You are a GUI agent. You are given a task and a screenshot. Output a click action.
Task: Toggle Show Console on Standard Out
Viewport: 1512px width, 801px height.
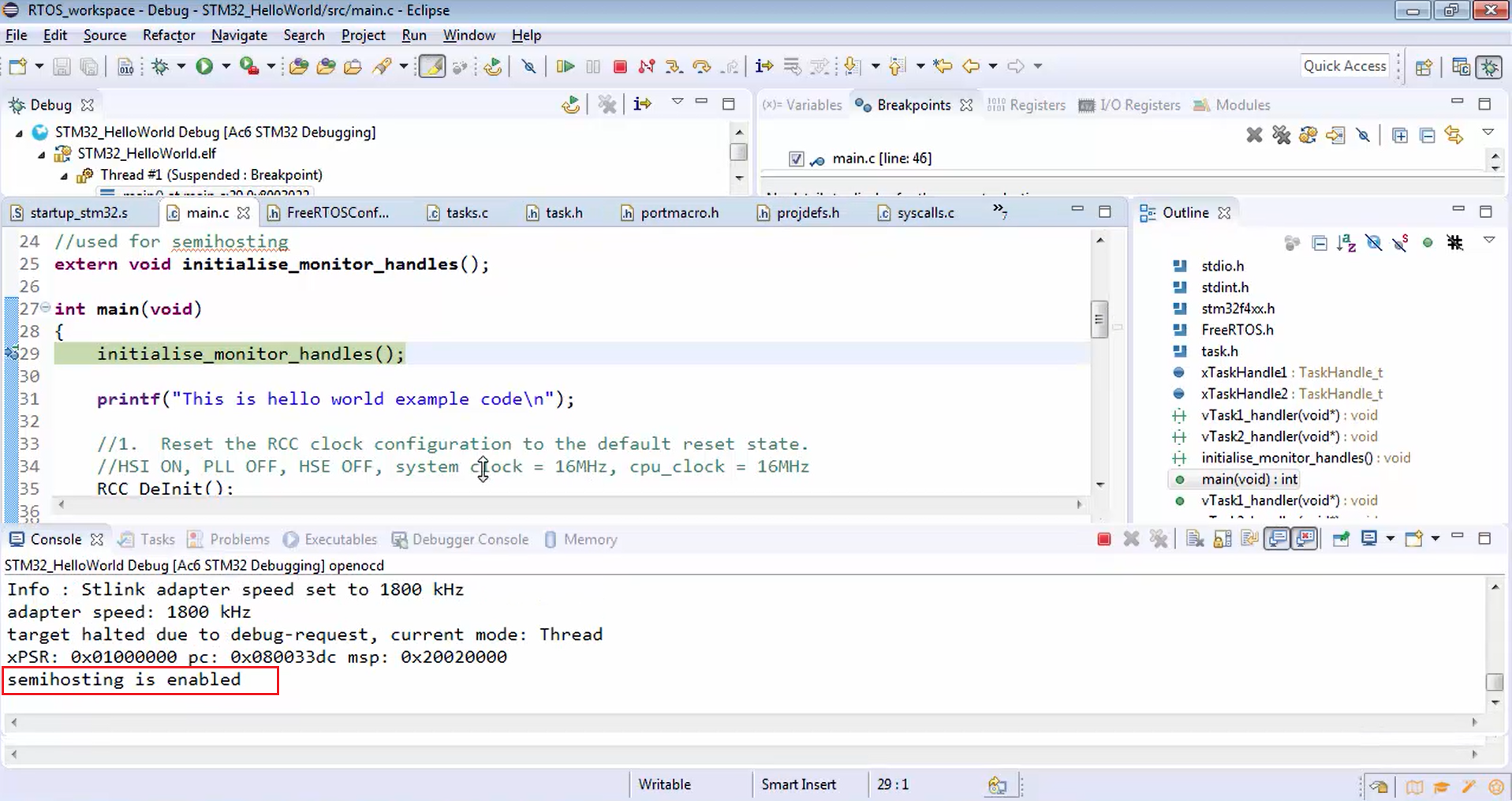(1278, 539)
